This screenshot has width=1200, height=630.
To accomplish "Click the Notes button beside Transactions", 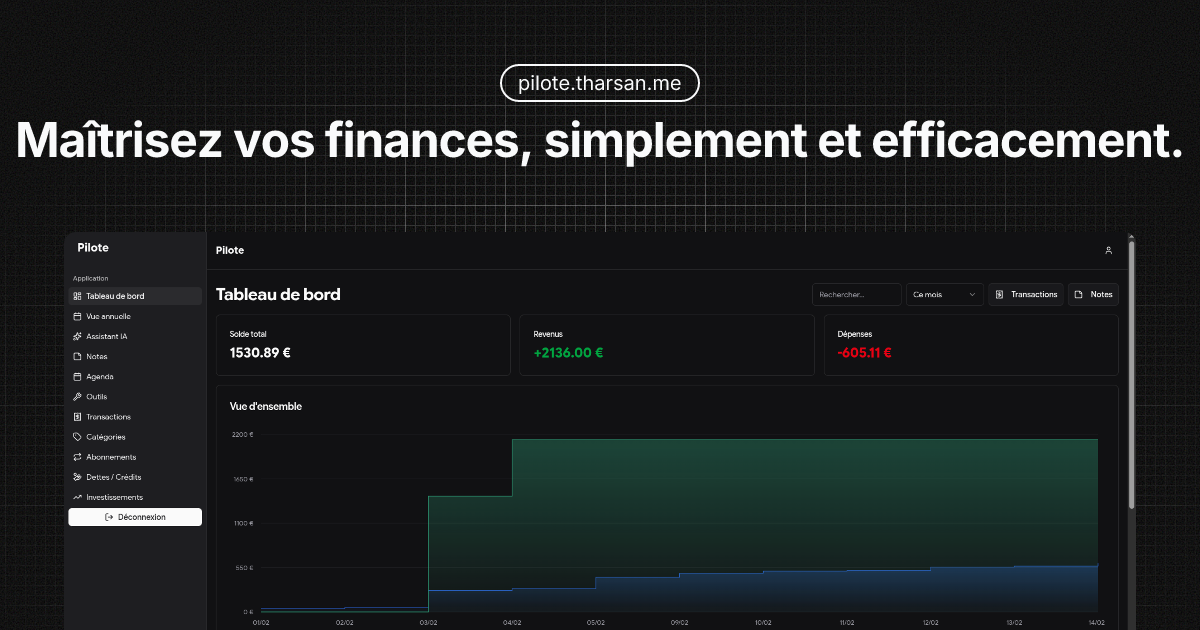I will pyautogui.click(x=1093, y=294).
